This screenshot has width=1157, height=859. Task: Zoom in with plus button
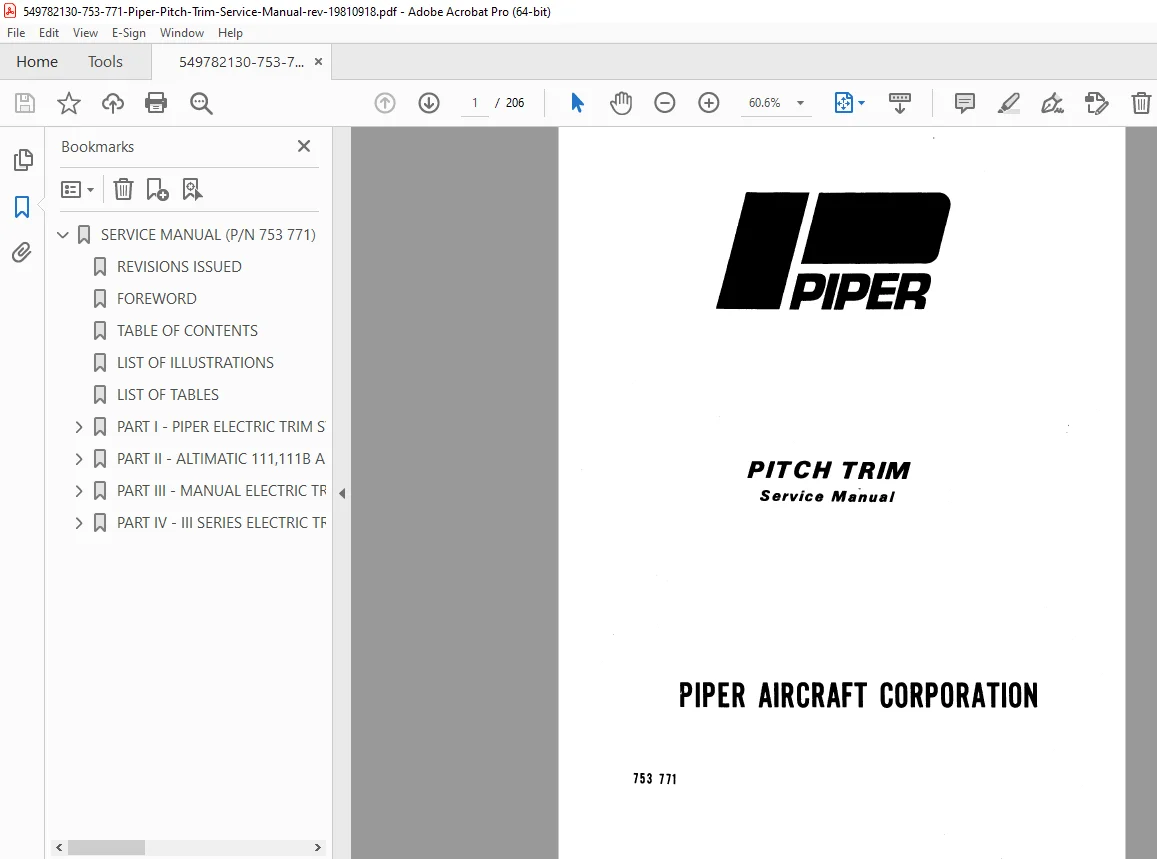click(708, 103)
